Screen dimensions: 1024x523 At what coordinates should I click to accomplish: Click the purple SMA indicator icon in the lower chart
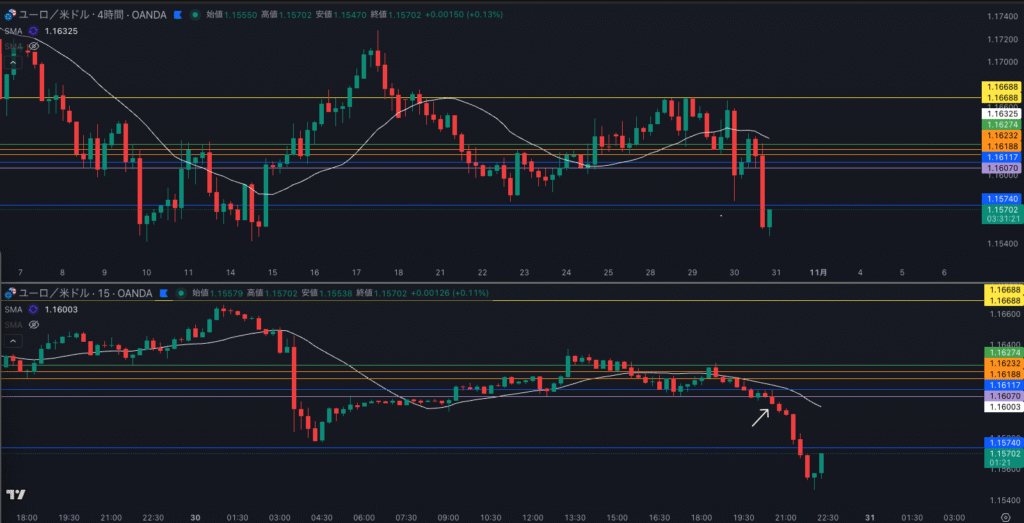coord(33,310)
